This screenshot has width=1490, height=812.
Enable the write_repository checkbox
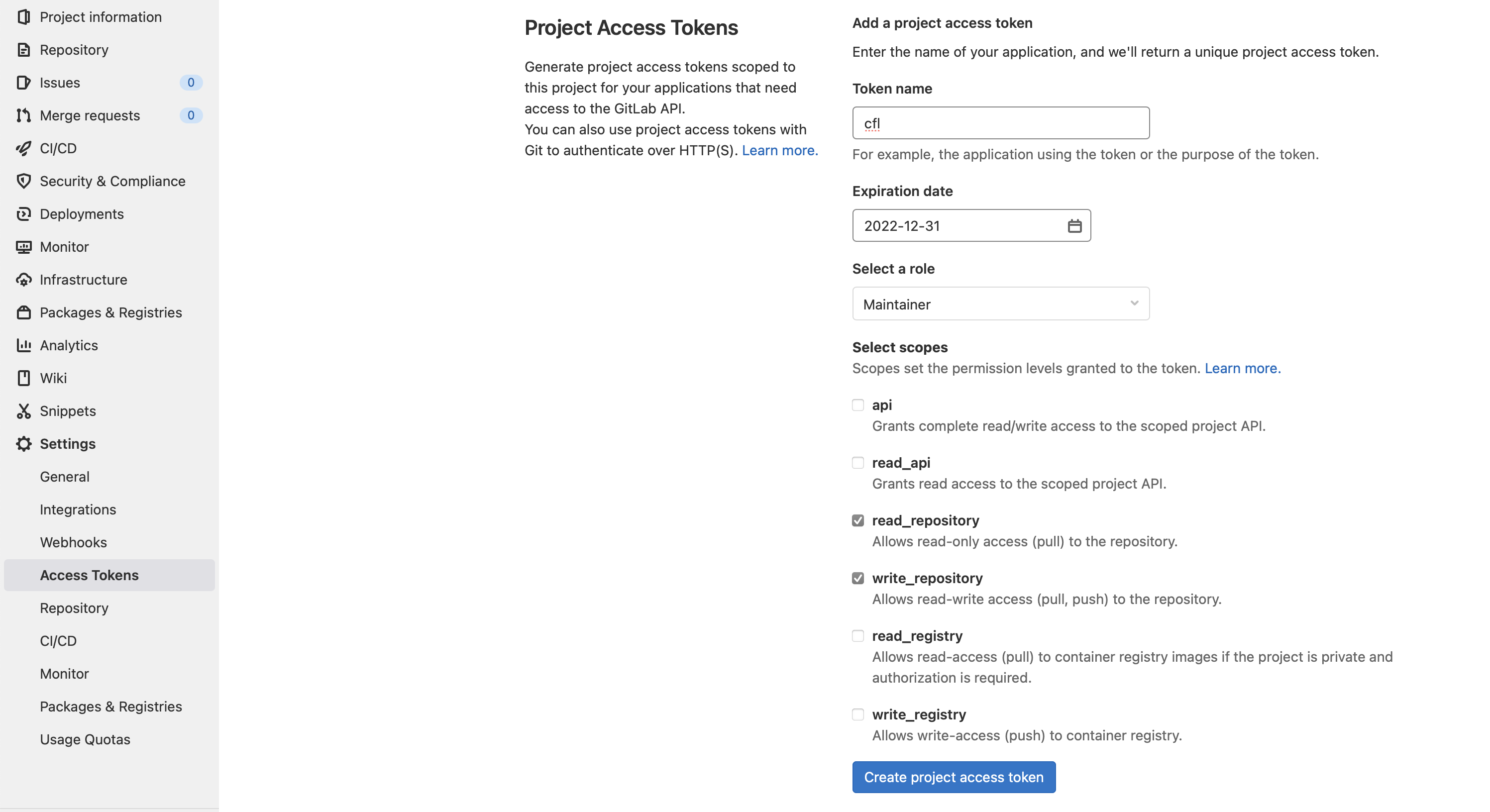(x=858, y=577)
